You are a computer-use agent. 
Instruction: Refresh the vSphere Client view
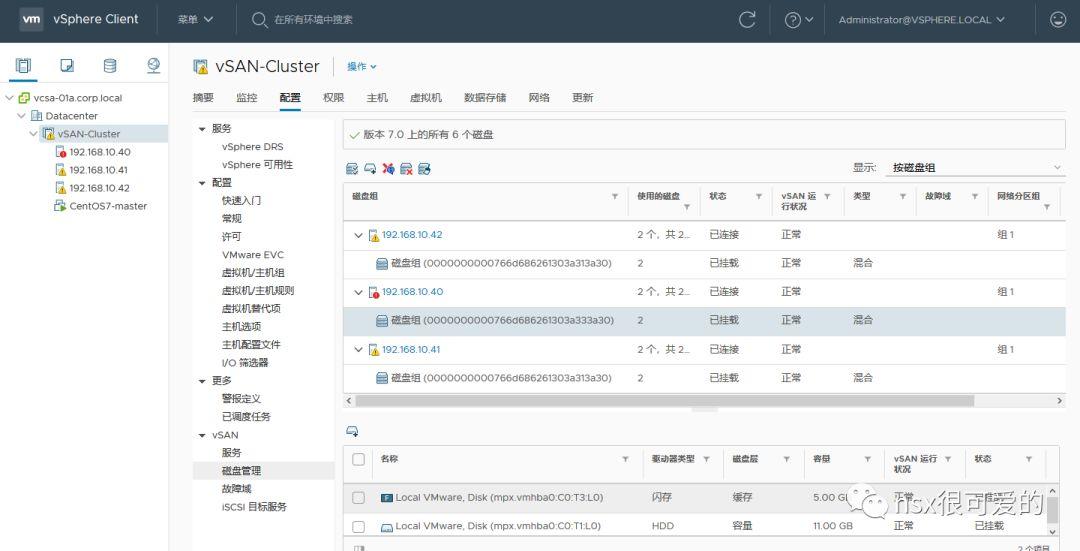pyautogui.click(x=747, y=20)
